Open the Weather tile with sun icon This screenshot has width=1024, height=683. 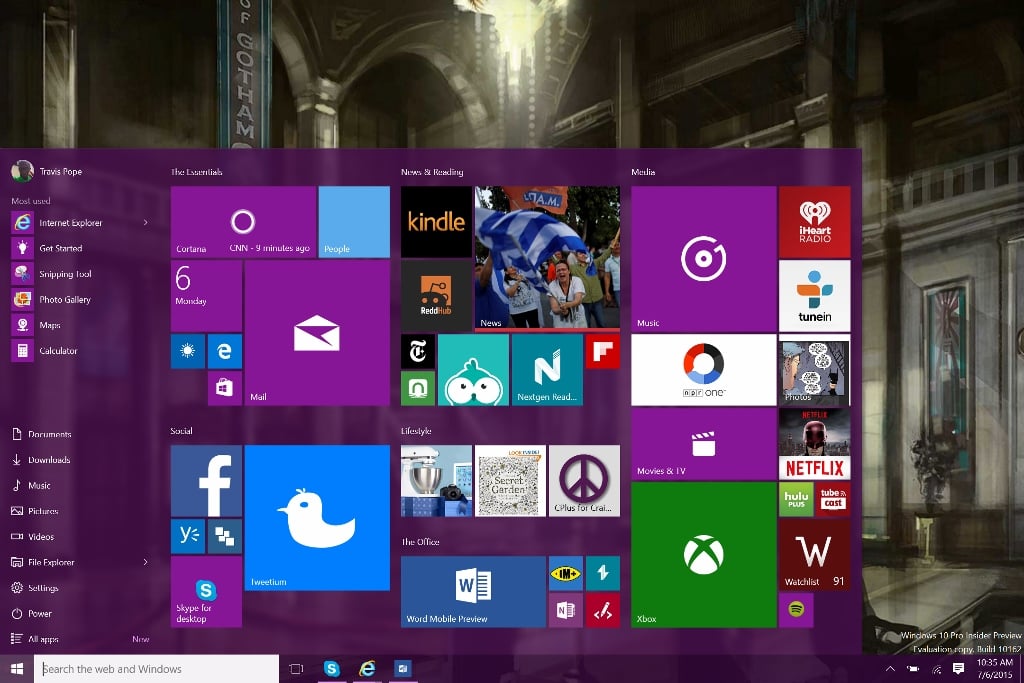pos(188,351)
